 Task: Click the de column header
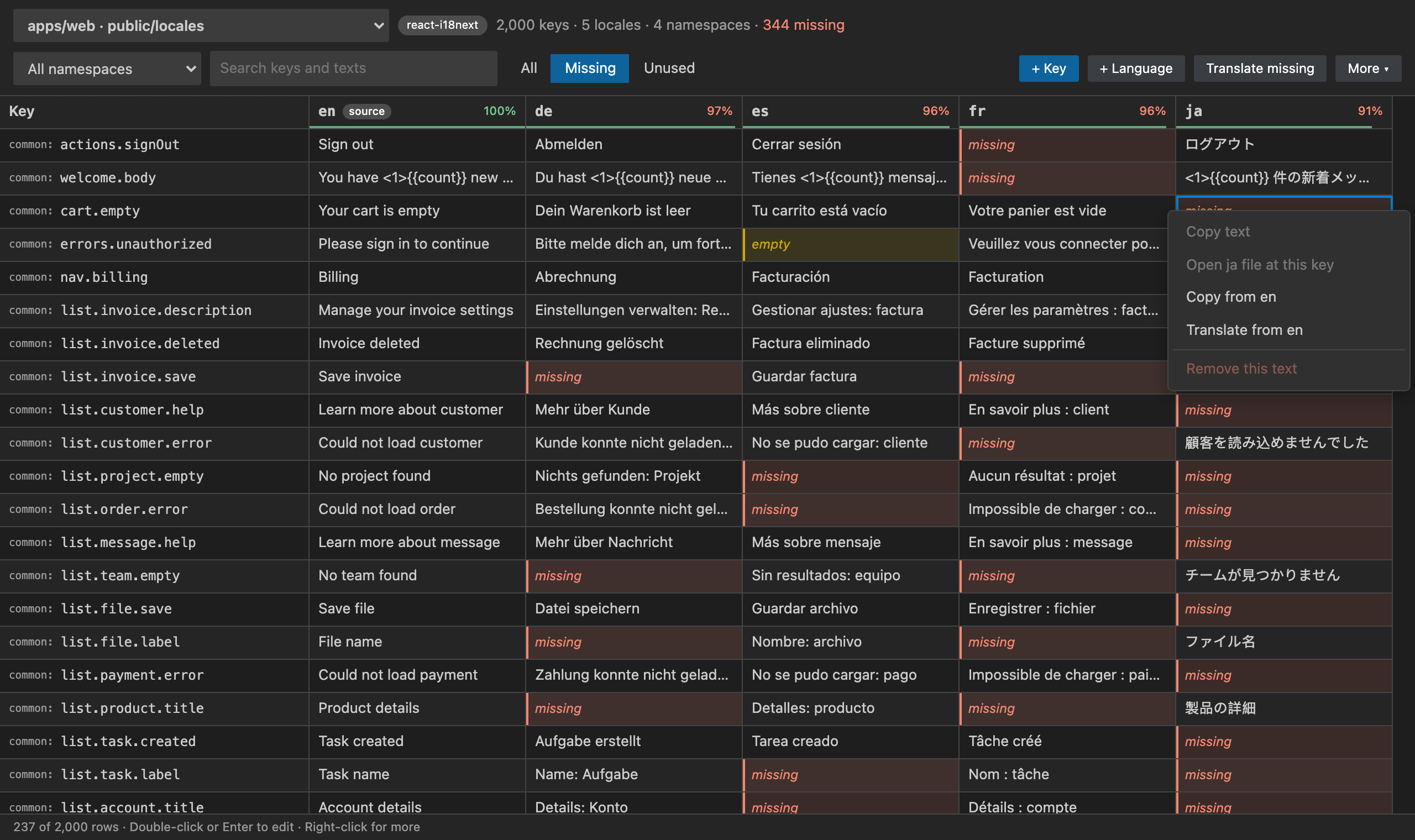pos(634,112)
